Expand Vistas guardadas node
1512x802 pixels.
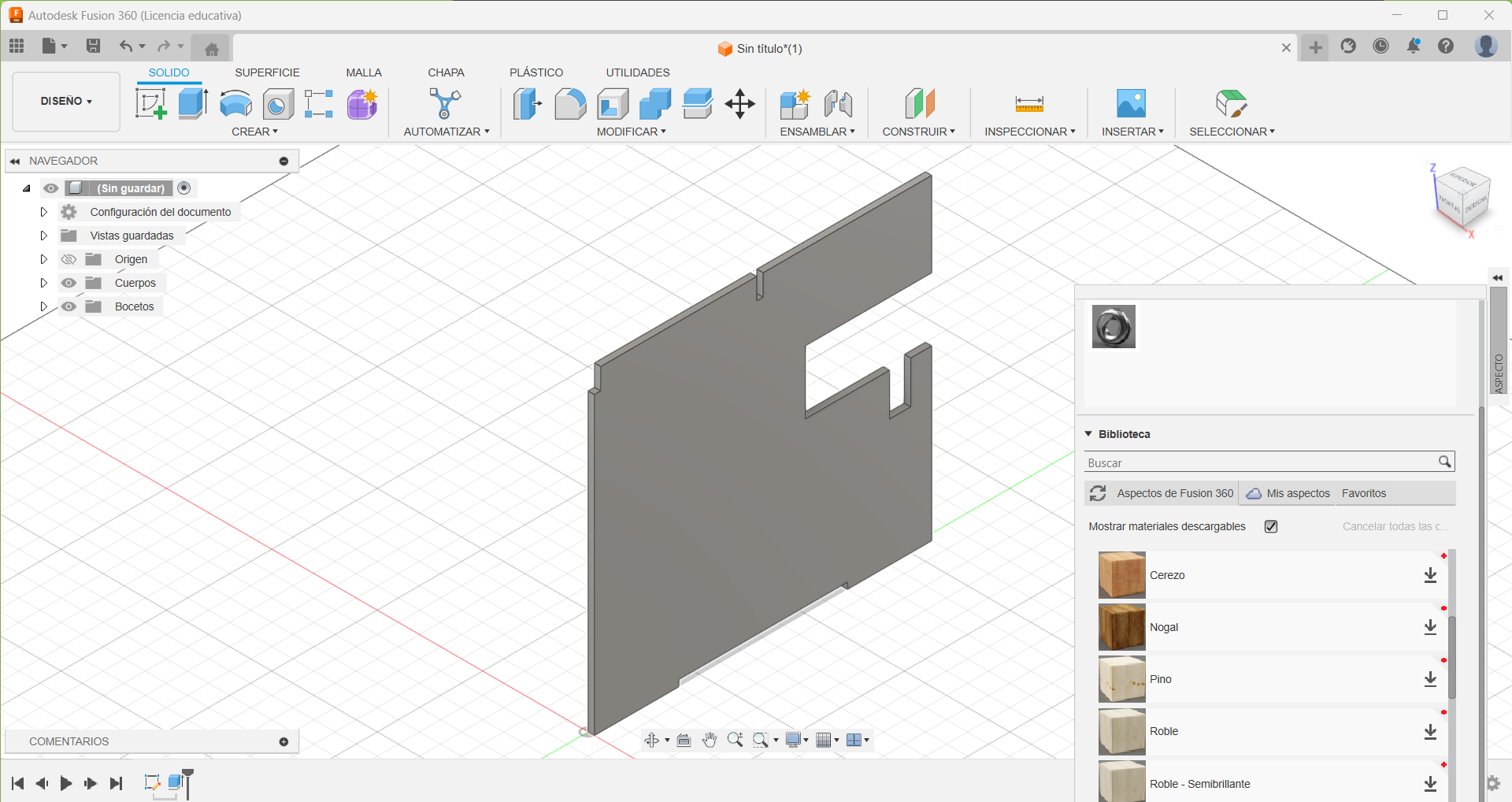click(44, 236)
